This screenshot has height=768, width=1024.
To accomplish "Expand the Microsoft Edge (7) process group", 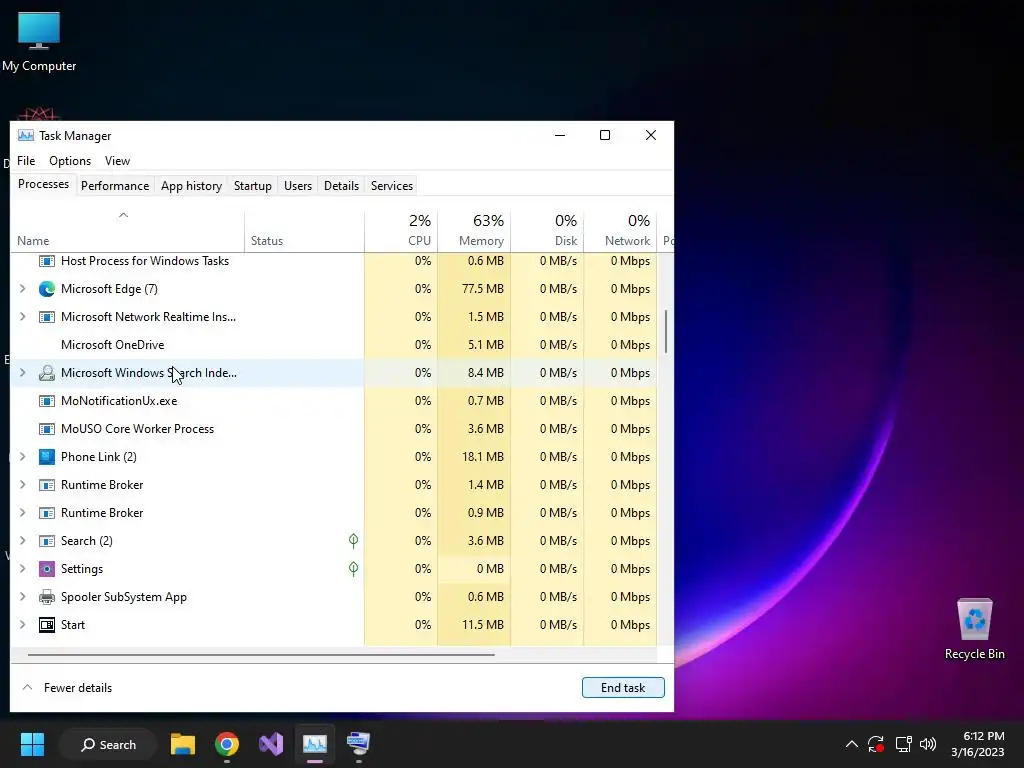I will click(x=23, y=289).
